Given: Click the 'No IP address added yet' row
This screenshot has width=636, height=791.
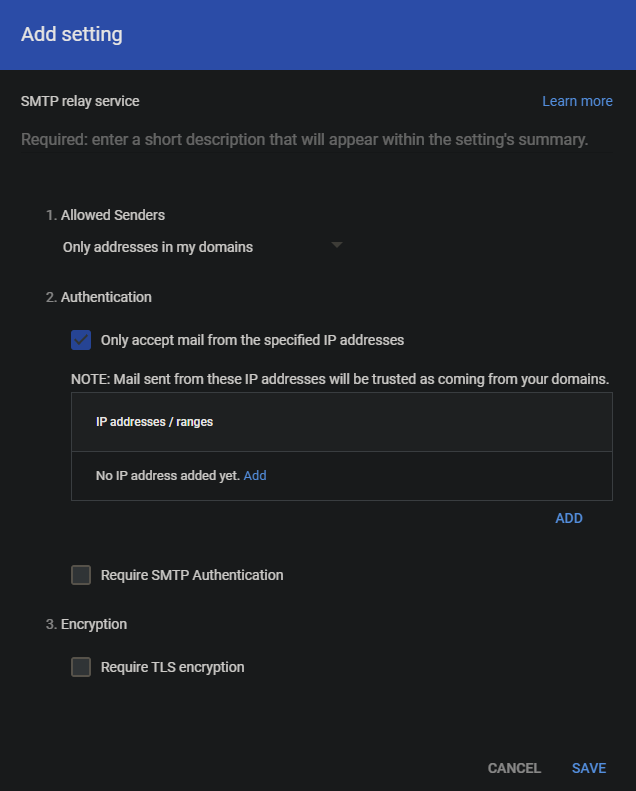Looking at the screenshot, I should pyautogui.click(x=342, y=476).
